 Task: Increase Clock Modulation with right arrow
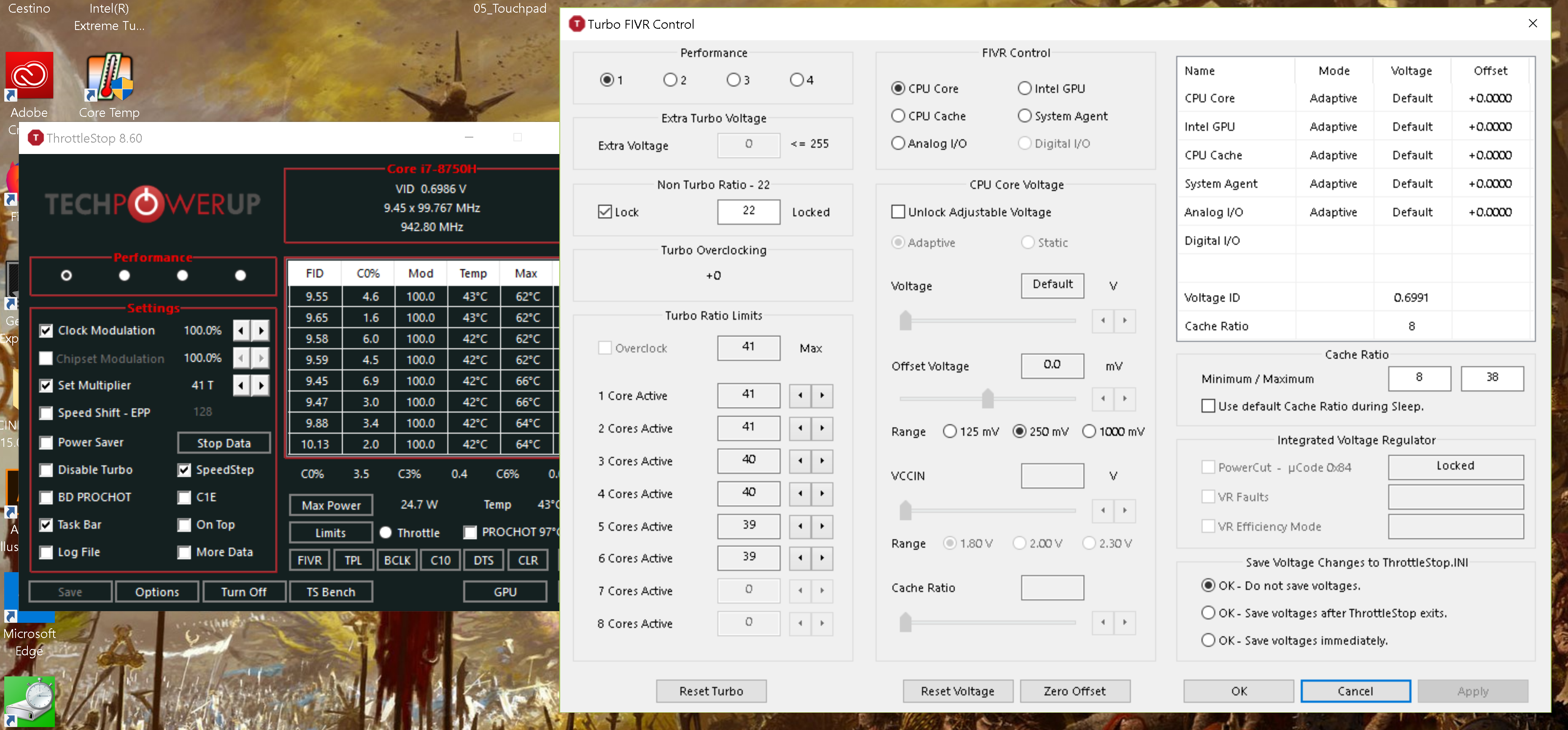(261, 330)
